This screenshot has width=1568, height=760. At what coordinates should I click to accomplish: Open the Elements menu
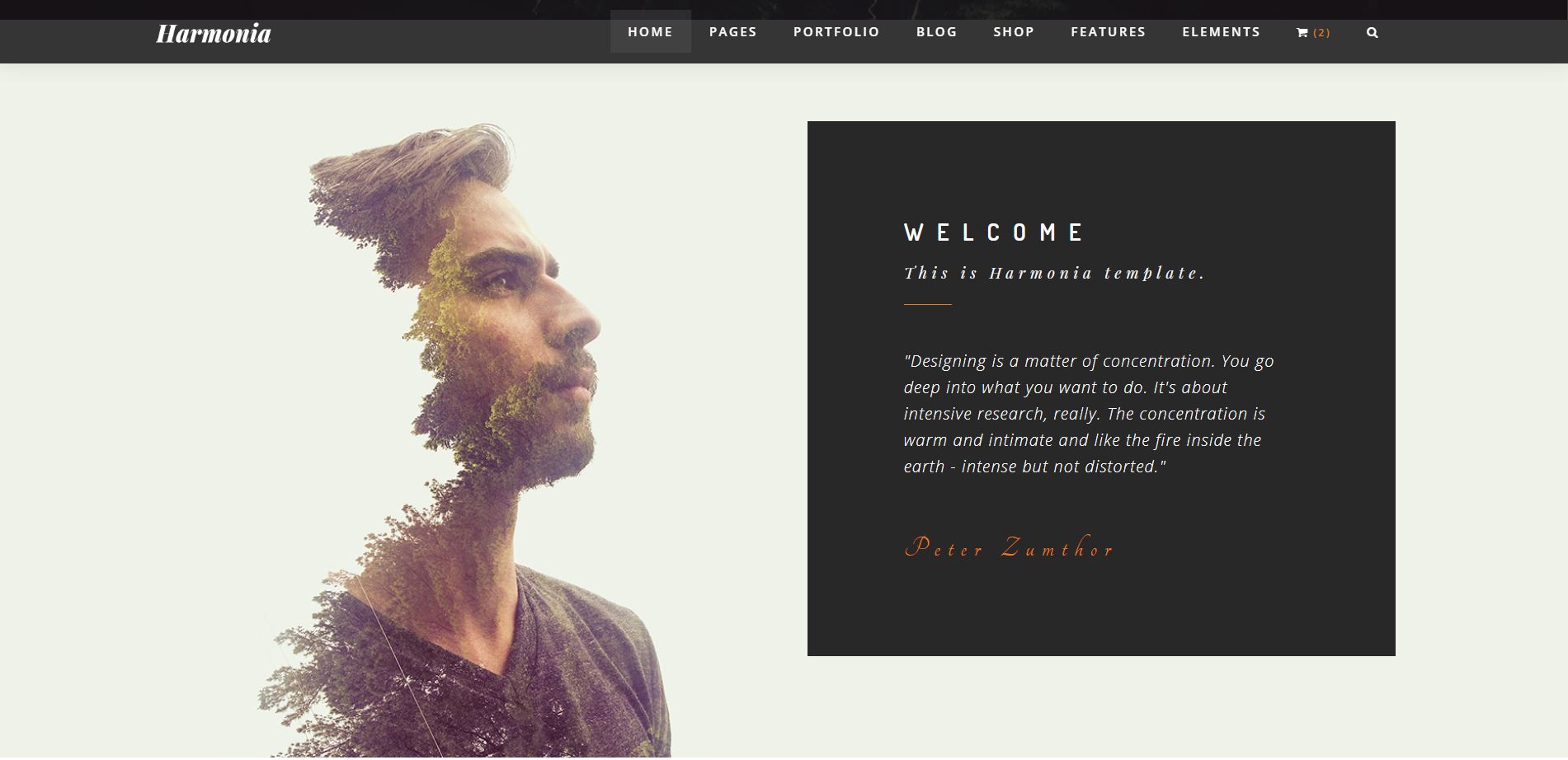click(1222, 31)
